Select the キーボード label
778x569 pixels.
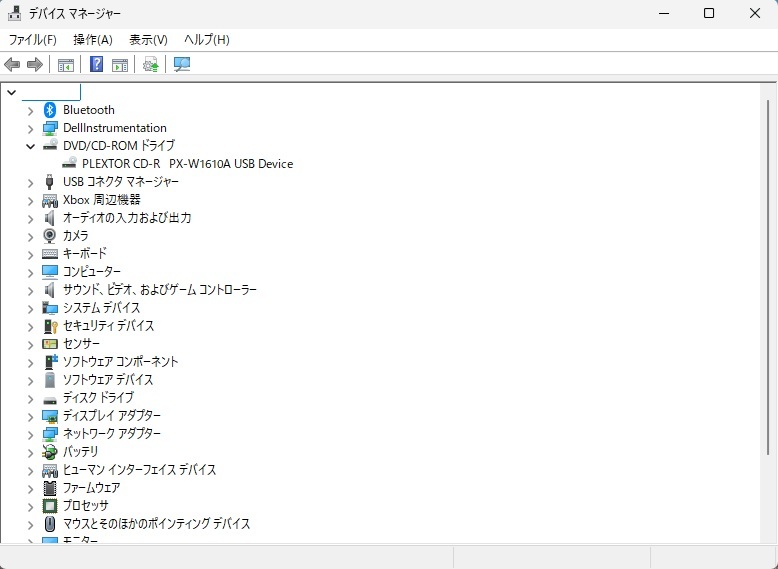click(84, 253)
